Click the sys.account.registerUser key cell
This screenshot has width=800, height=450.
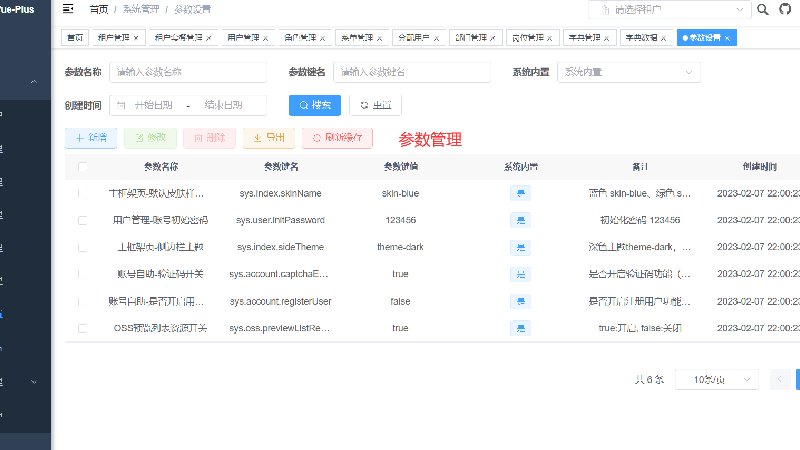(x=280, y=302)
